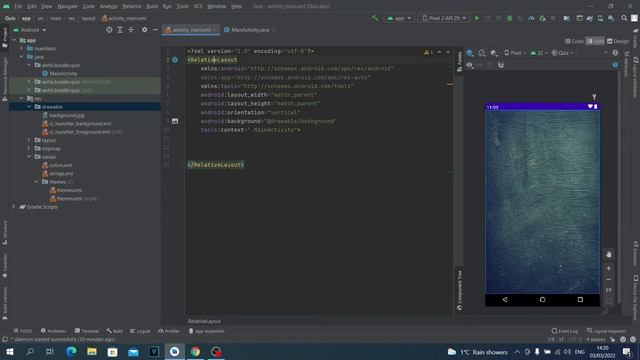Open the Logcat tool window
The width and height of the screenshot is (640, 360).
(x=140, y=331)
